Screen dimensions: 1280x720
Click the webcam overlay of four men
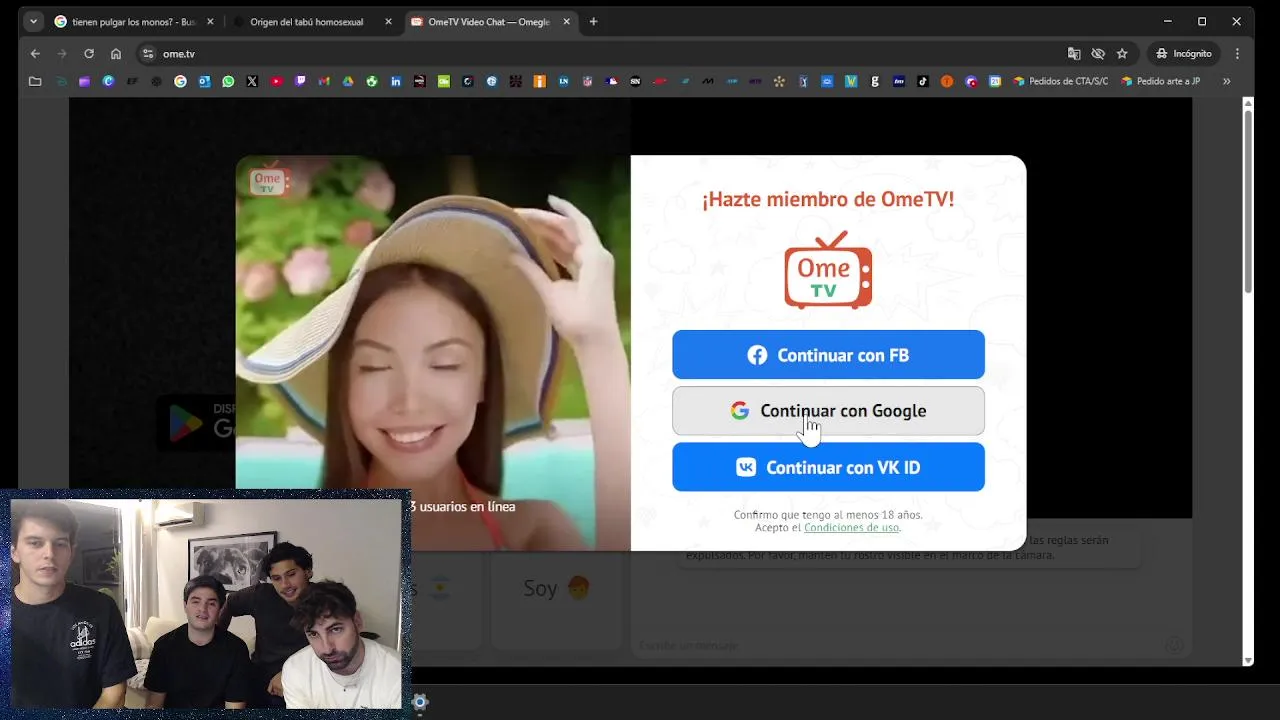pyautogui.click(x=205, y=604)
